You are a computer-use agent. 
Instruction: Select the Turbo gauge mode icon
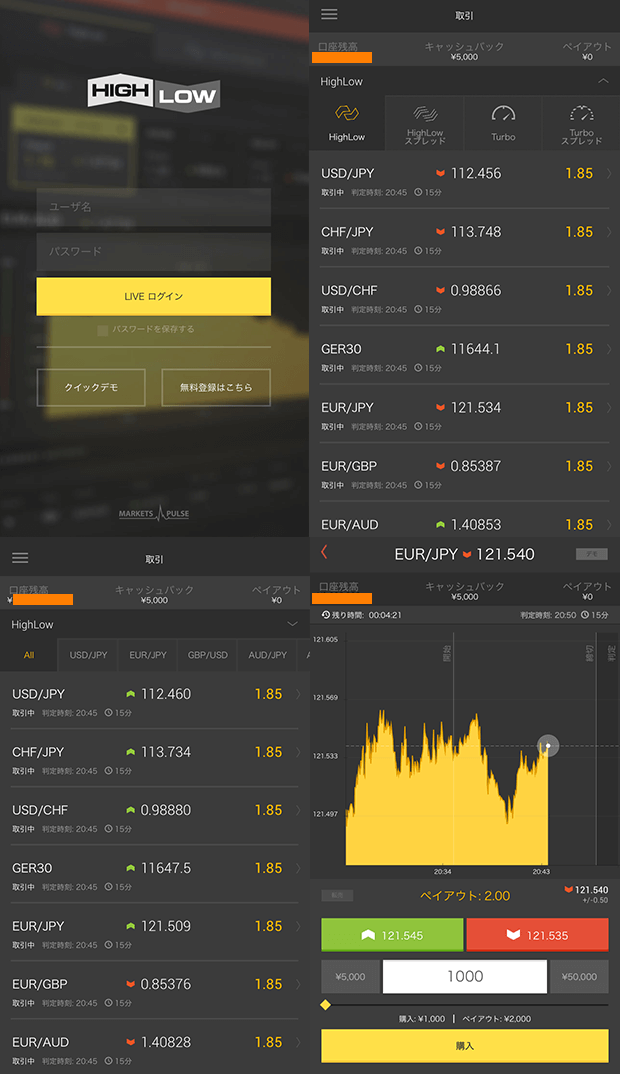[x=503, y=123]
